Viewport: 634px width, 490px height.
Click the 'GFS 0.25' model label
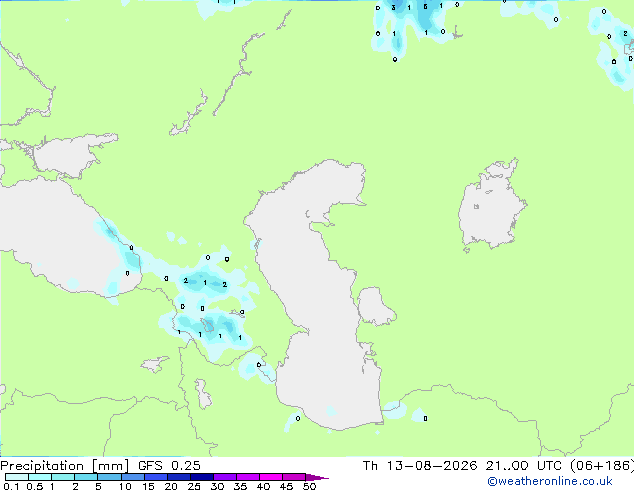(x=169, y=466)
